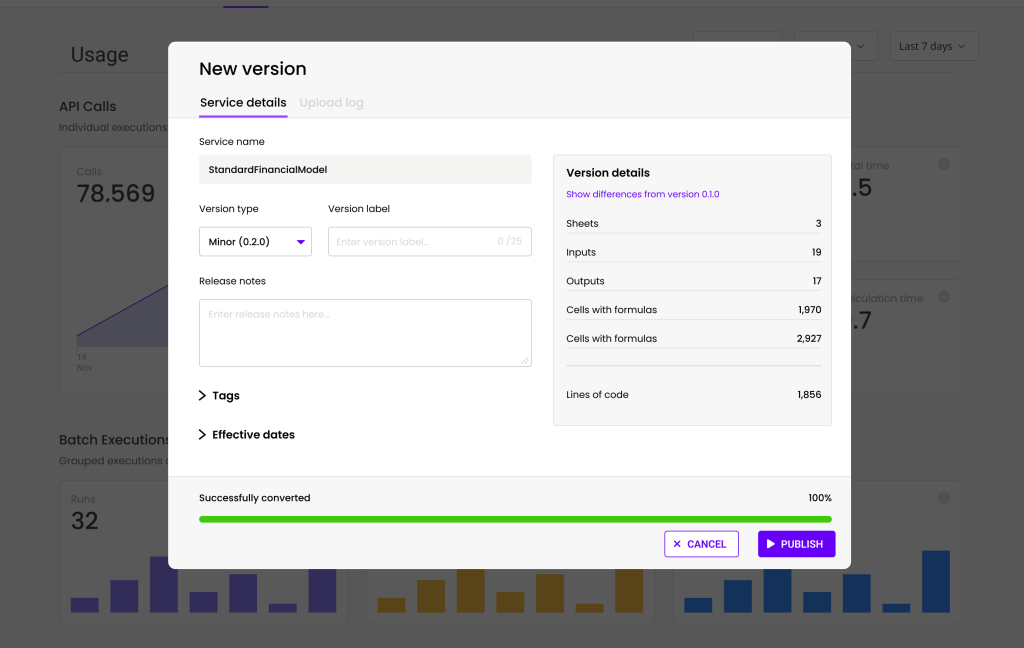The height and width of the screenshot is (648, 1024).
Task: Open the Version type dropdown showing Minor (0.2.0)
Action: tap(255, 241)
